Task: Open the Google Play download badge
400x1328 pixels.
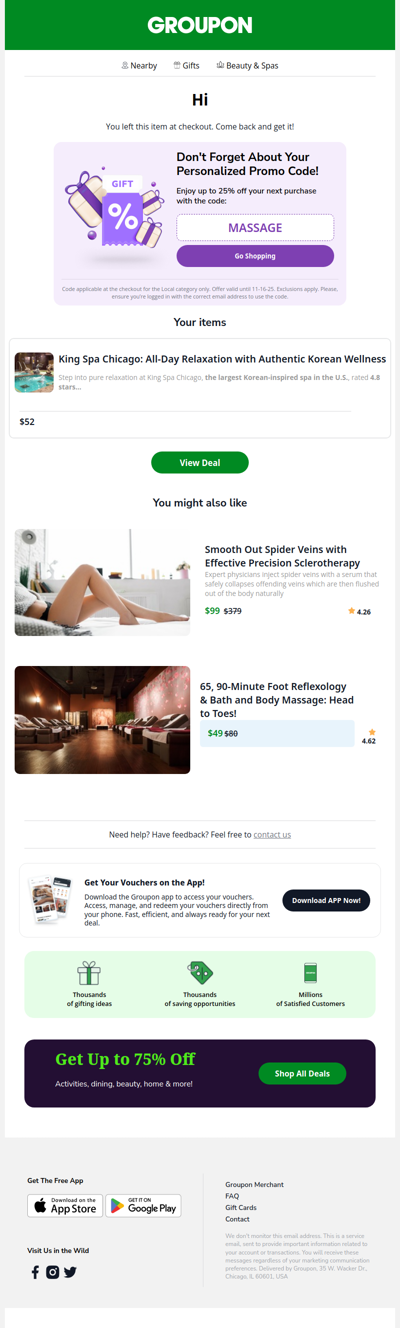Action: pos(143,1206)
